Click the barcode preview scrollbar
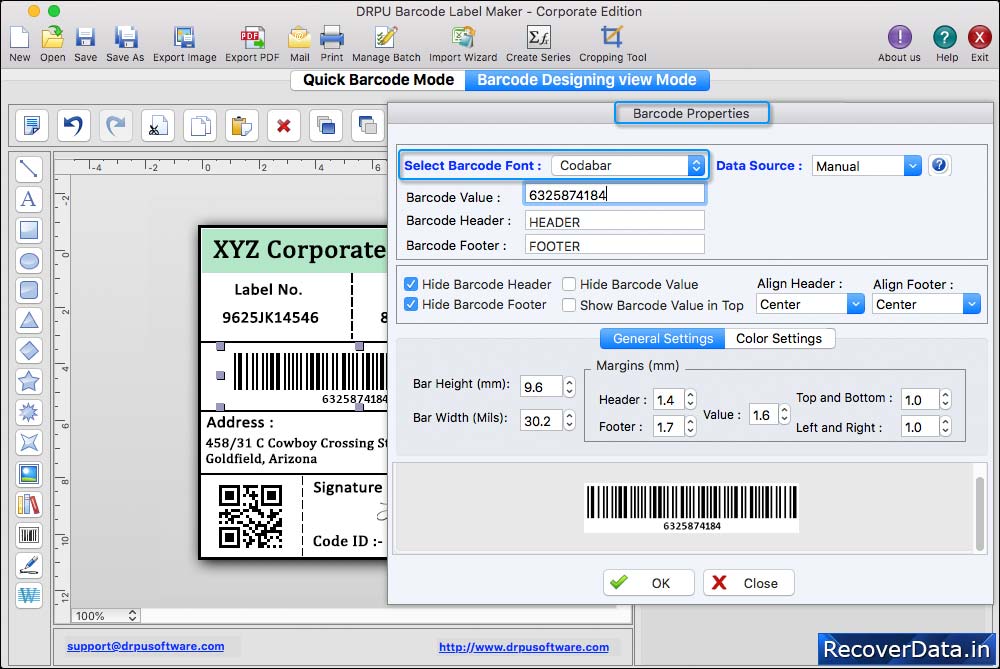This screenshot has height=669, width=1000. pyautogui.click(x=980, y=513)
